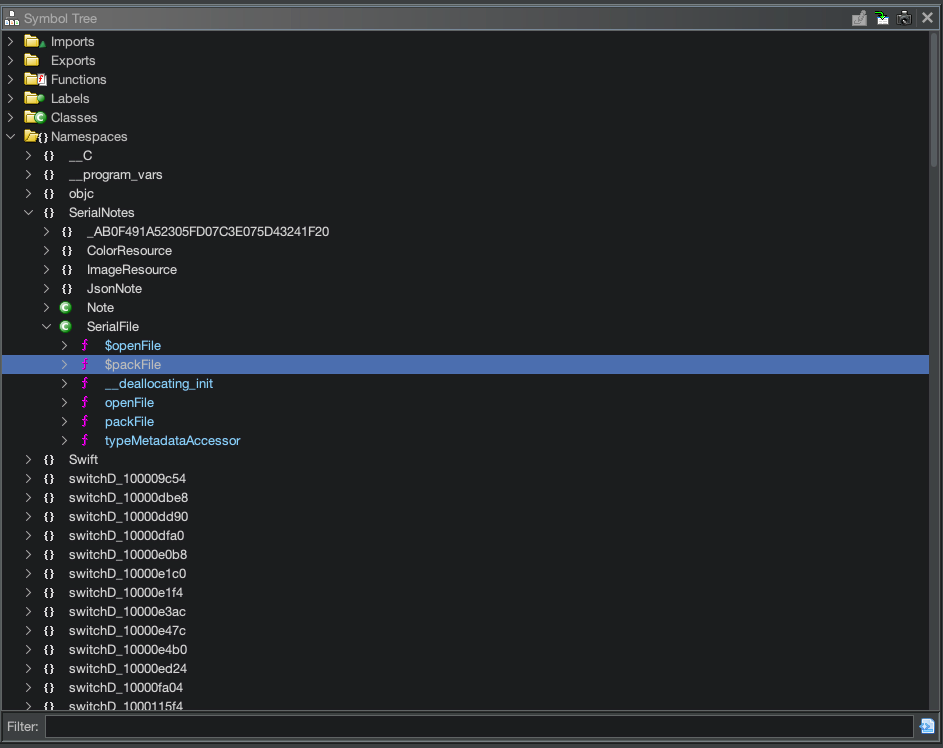Click the green Classes folder icon
Viewport: 943px width, 748px height.
[x=35, y=118]
